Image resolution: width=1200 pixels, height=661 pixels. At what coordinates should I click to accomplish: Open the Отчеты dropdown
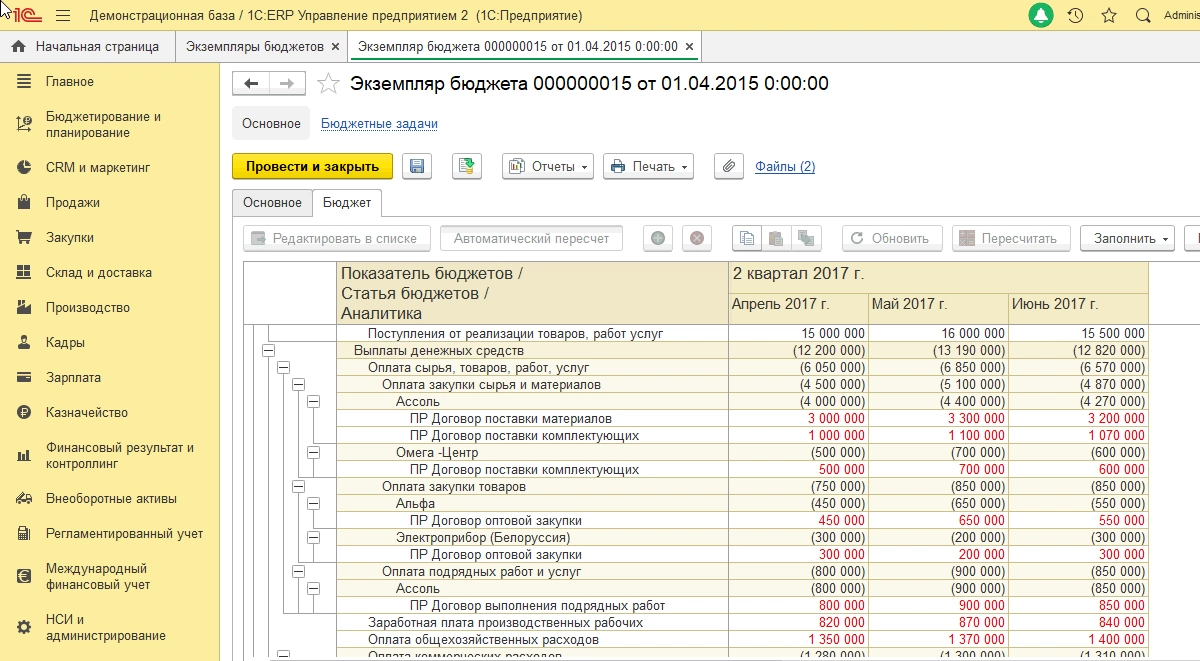548,167
